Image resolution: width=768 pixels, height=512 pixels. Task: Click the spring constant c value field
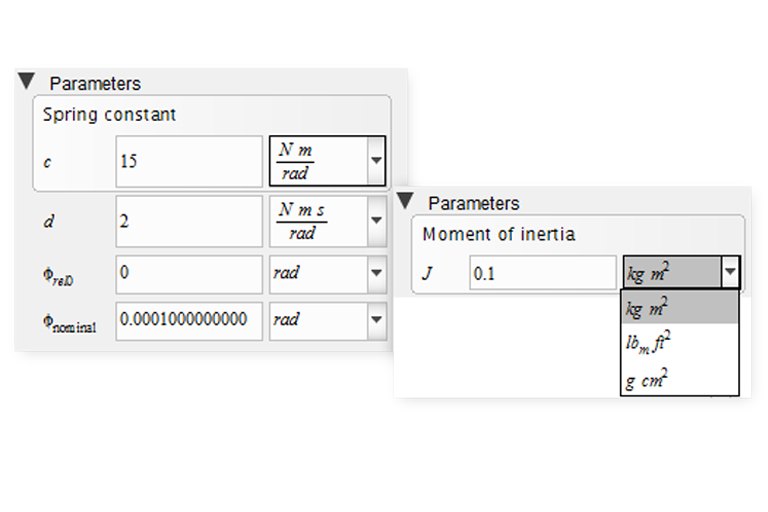189,160
